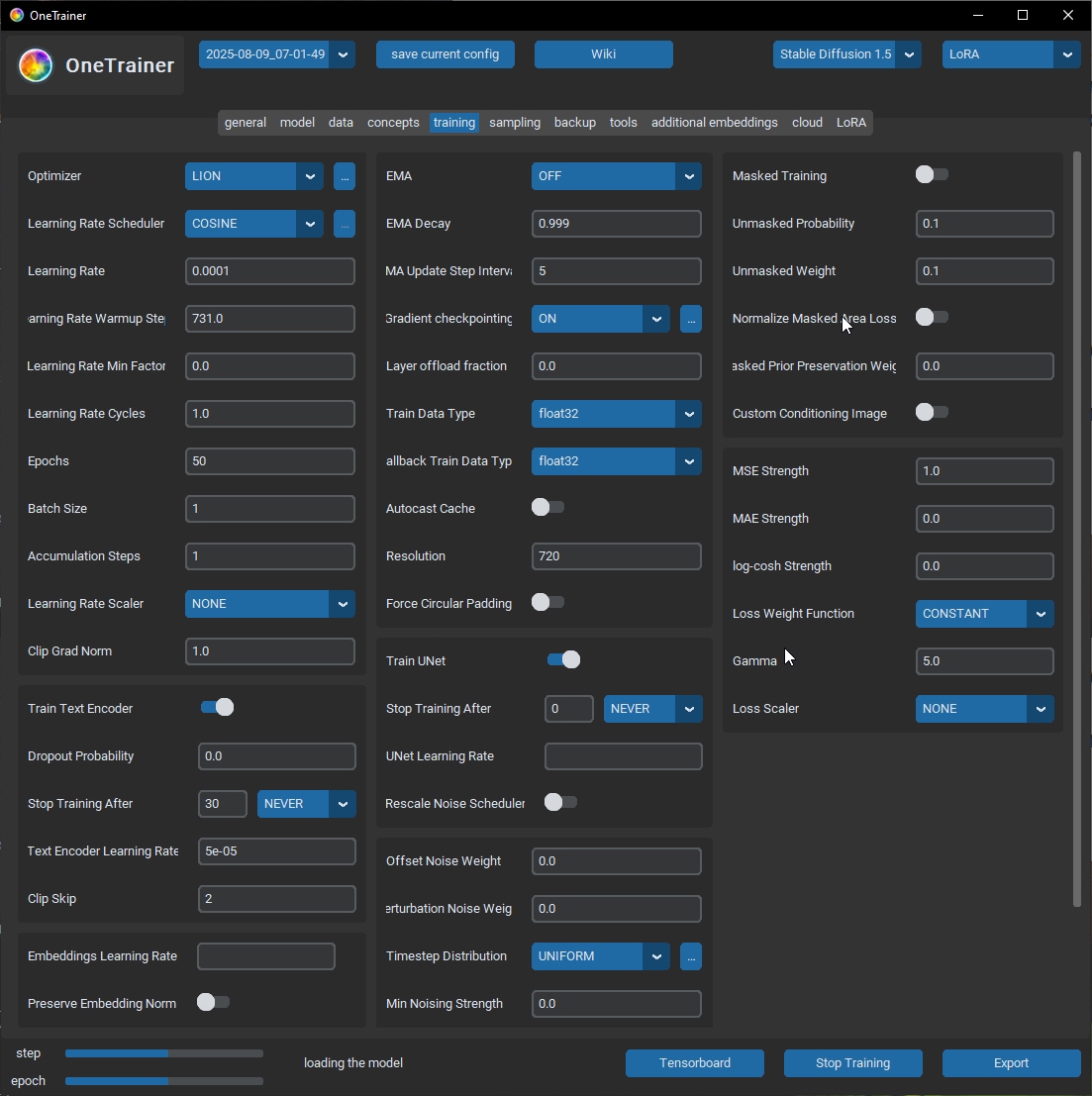Click the vertical scrollbar of training panel
Screen dimensions: 1092x1096
[1076, 529]
